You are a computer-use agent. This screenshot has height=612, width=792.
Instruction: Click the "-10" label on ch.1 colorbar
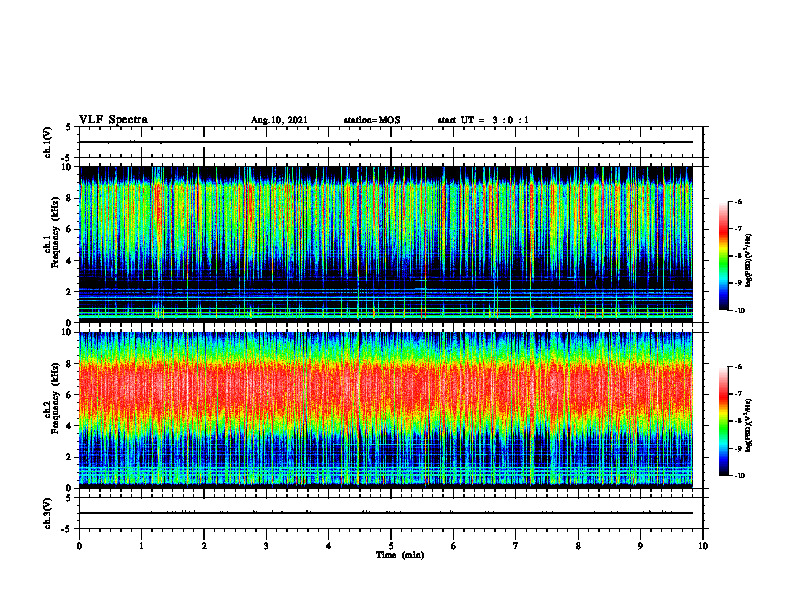pos(740,311)
